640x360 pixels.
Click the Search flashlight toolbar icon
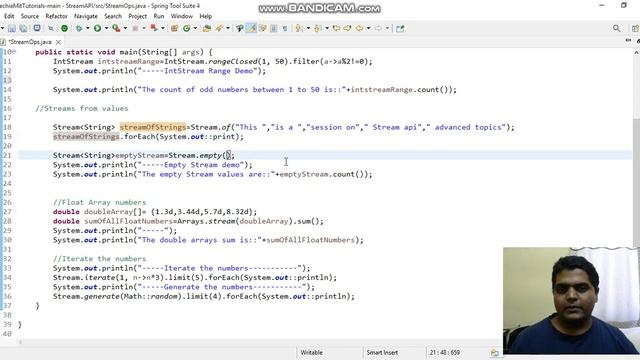point(240,28)
